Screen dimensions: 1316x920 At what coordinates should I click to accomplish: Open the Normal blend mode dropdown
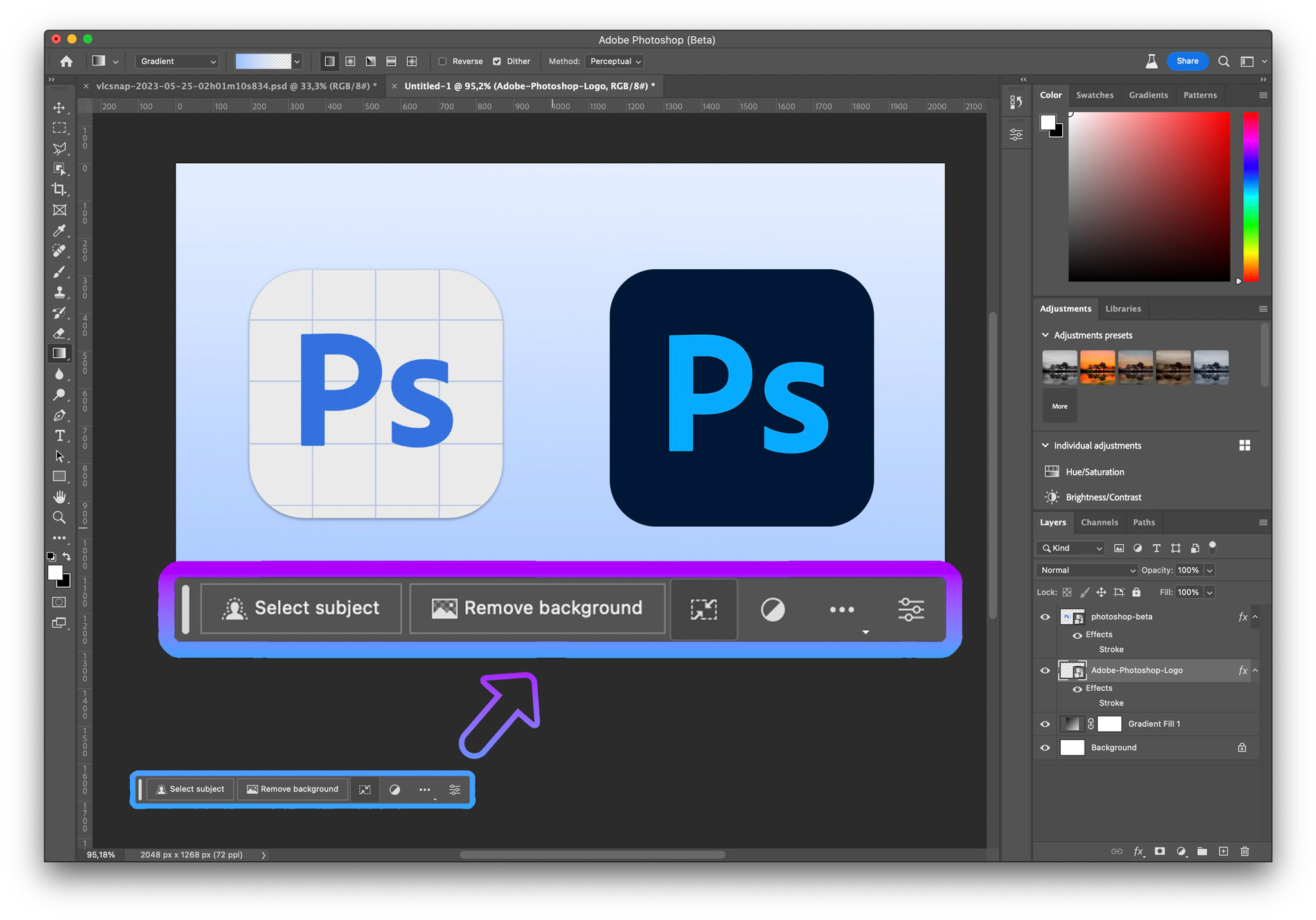pyautogui.click(x=1087, y=571)
